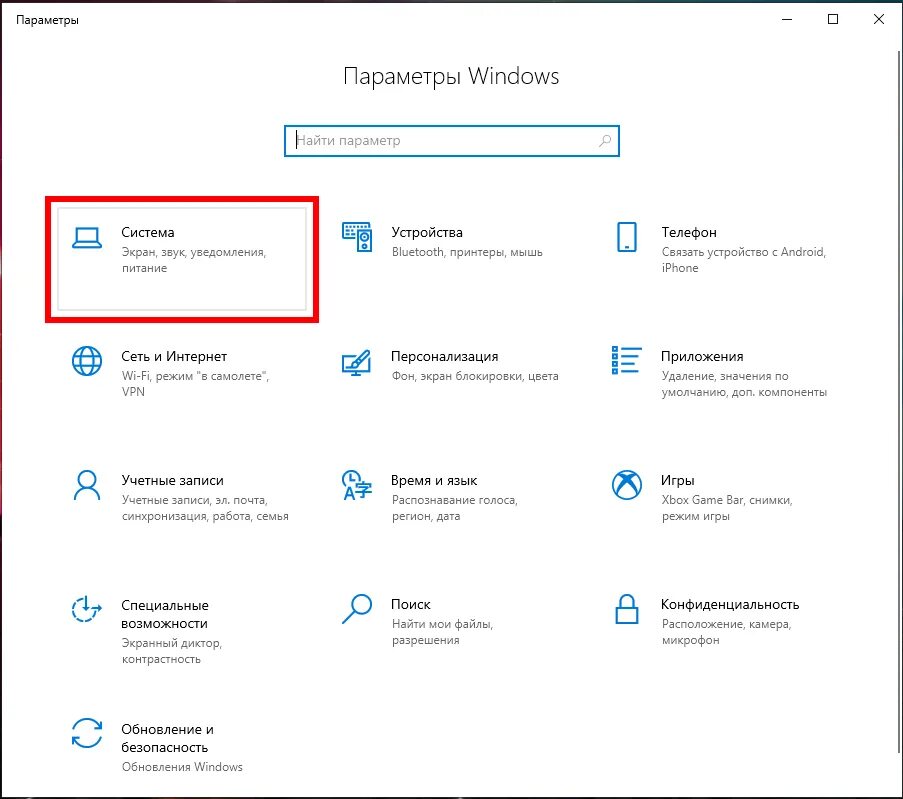Focus the Найти параметр search field
The width and height of the screenshot is (903, 799).
click(x=452, y=141)
